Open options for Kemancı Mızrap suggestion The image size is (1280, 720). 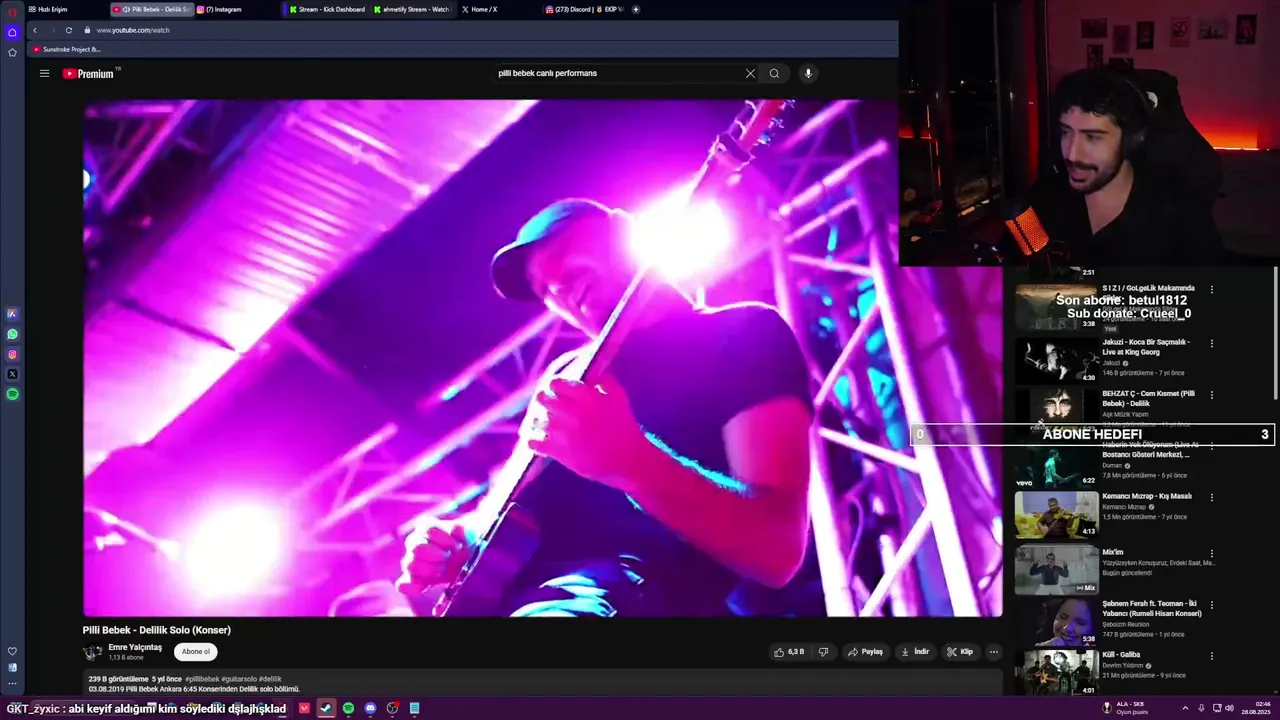[x=1211, y=497]
